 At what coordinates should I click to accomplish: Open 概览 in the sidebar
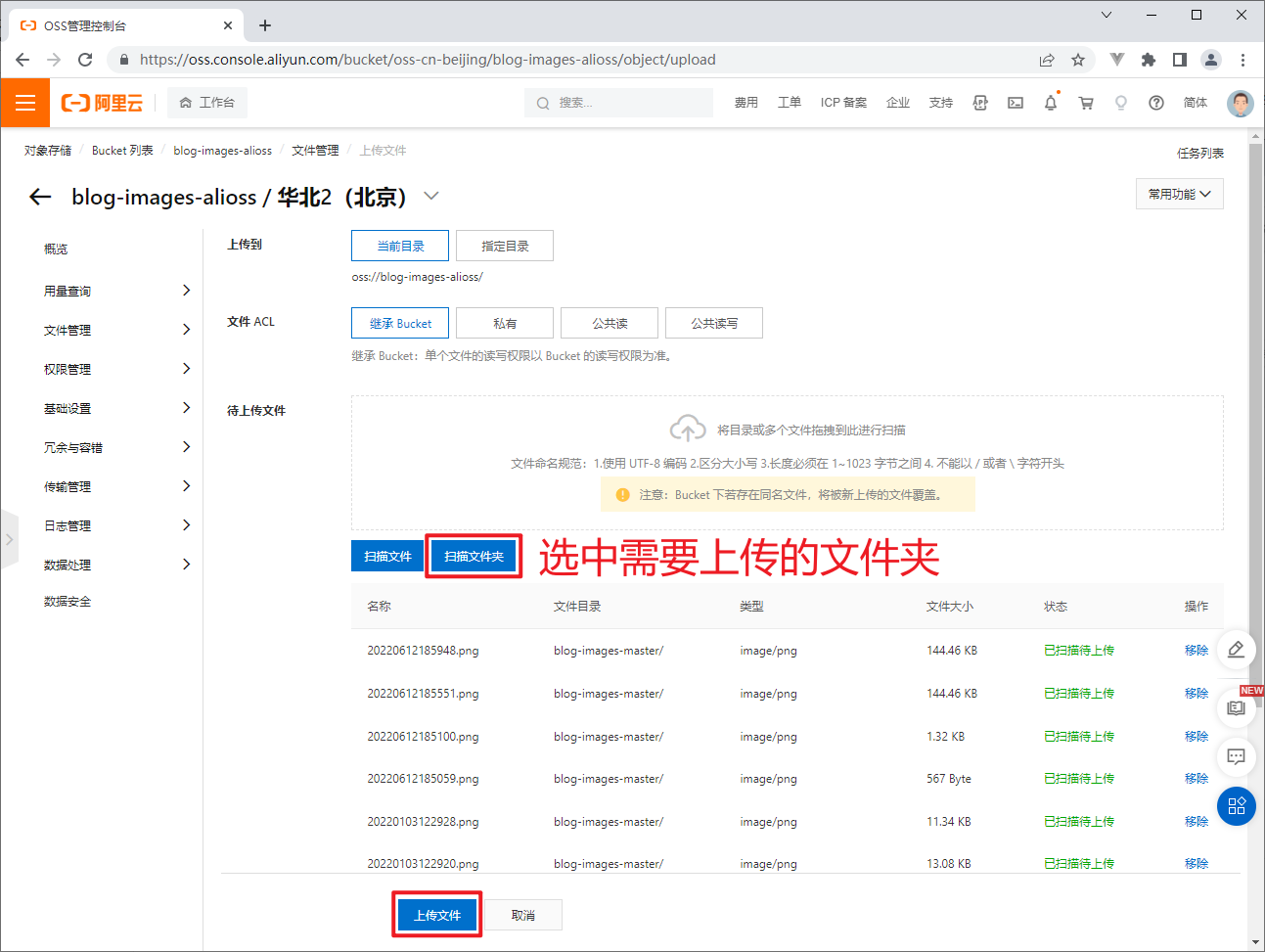coord(56,249)
